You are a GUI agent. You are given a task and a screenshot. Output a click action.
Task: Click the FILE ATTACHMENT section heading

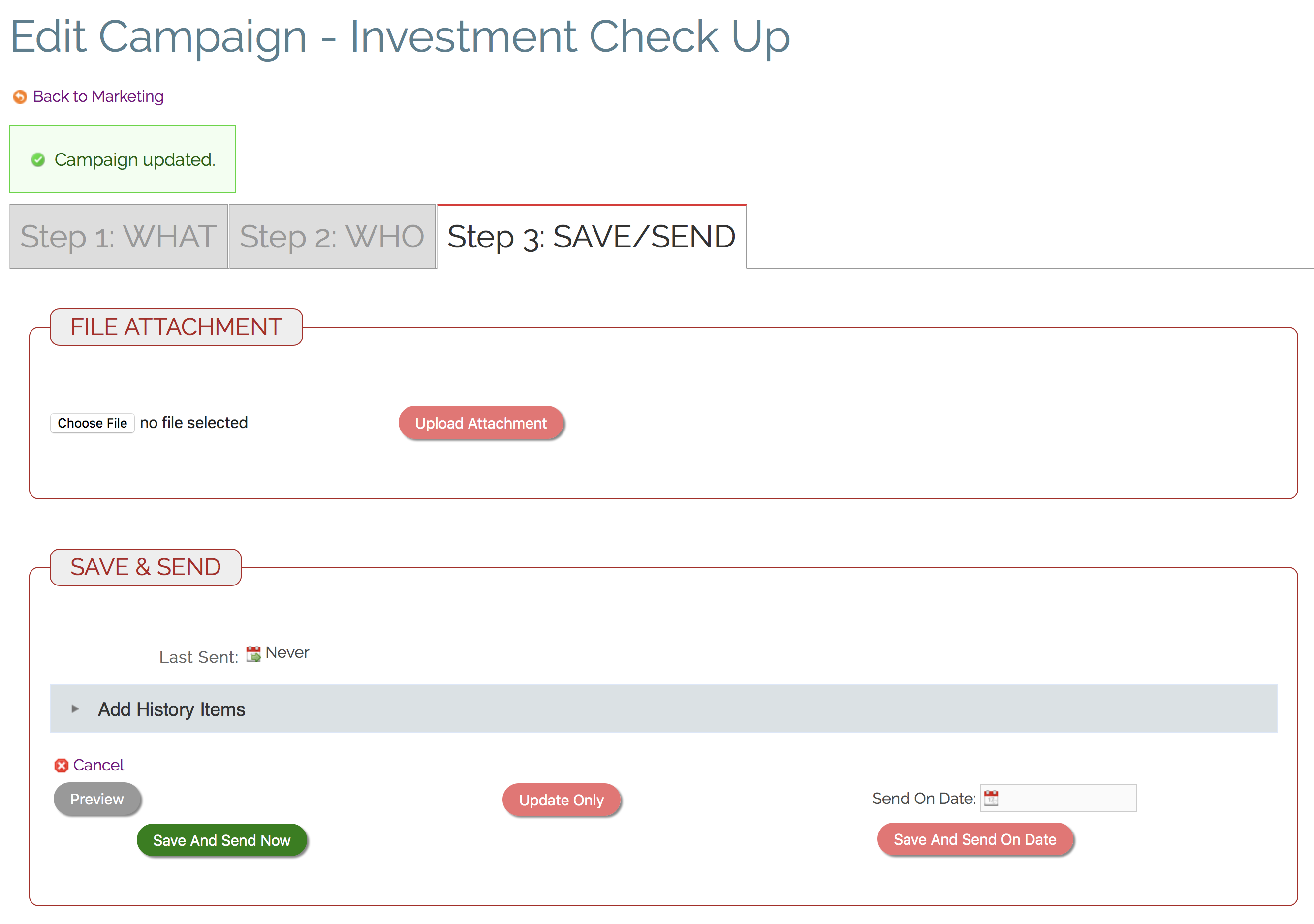176,327
